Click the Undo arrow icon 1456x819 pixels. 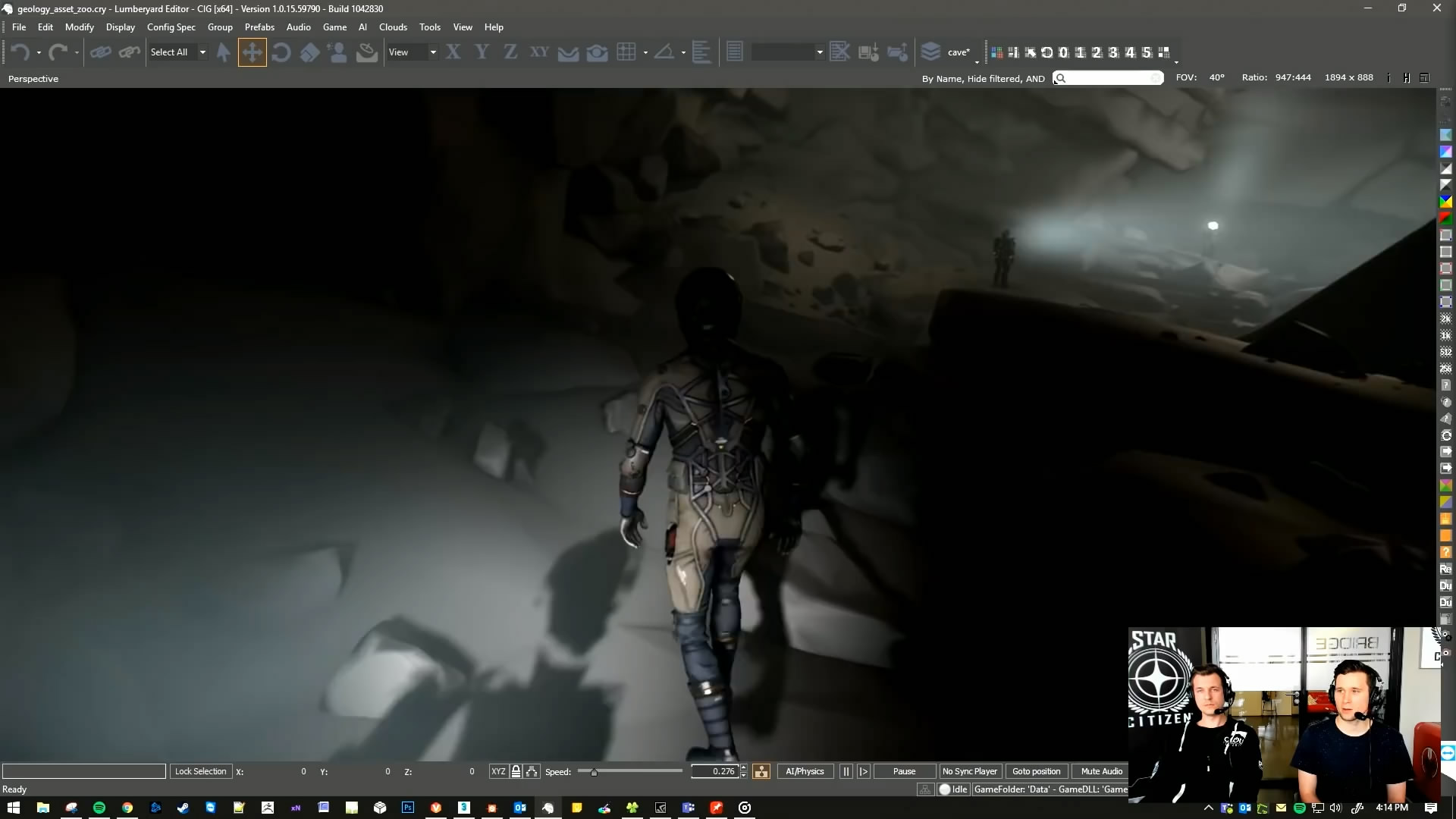pyautogui.click(x=20, y=52)
